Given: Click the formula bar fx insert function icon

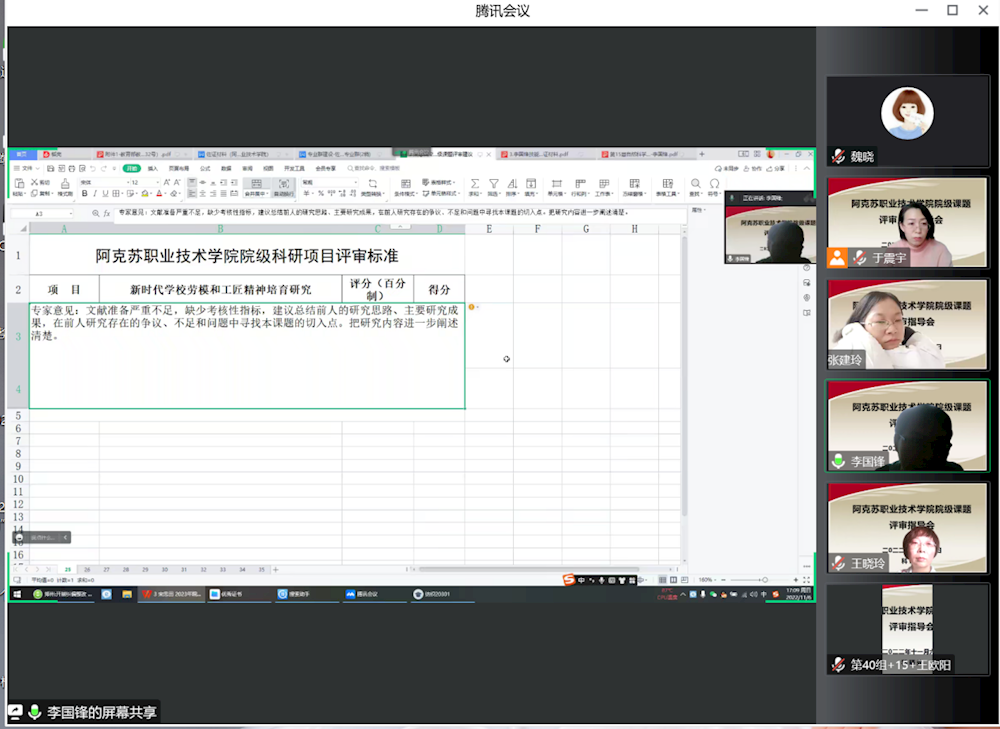Looking at the screenshot, I should 107,214.
